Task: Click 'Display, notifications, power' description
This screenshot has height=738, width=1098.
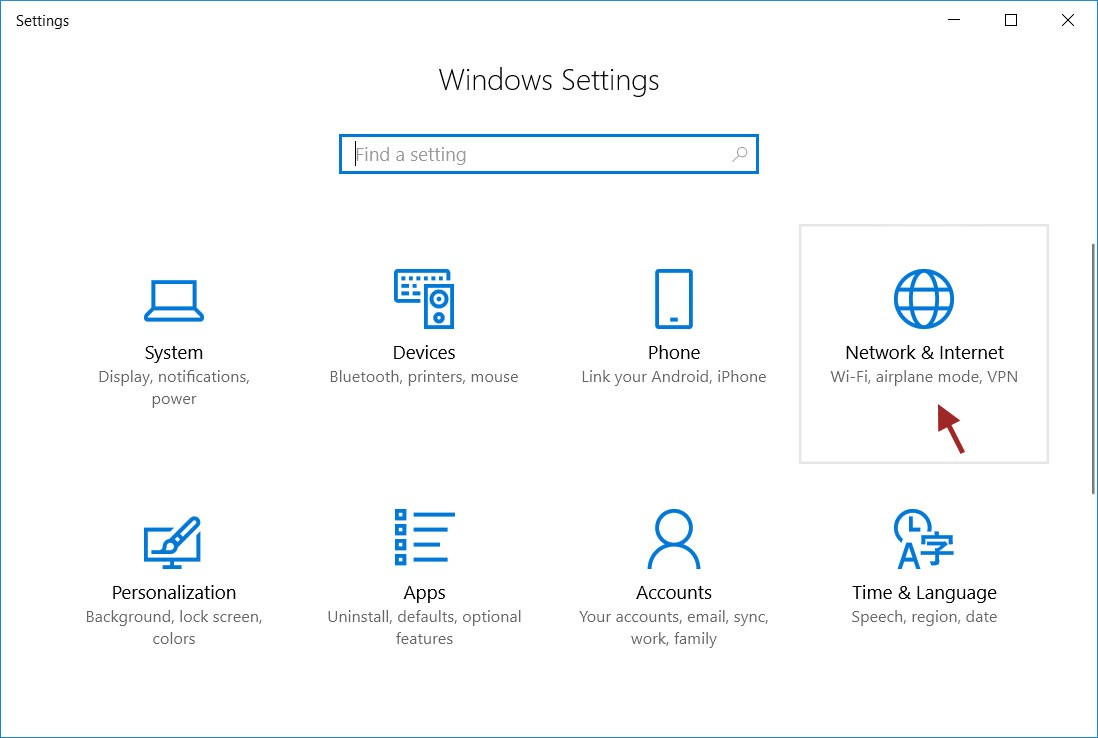Action: [x=174, y=387]
